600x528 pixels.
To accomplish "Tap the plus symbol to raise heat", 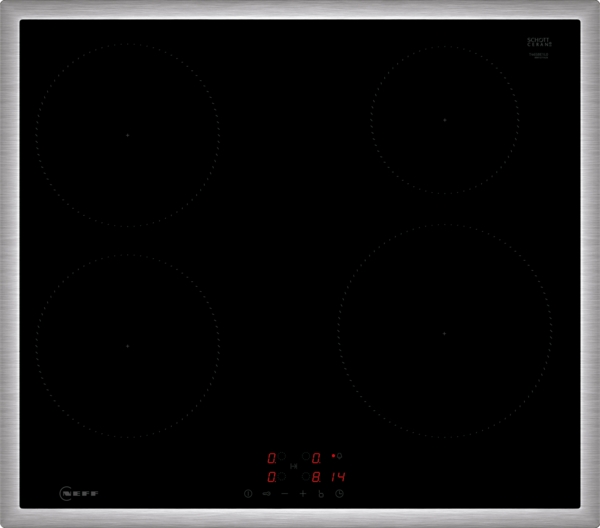I will [303, 494].
